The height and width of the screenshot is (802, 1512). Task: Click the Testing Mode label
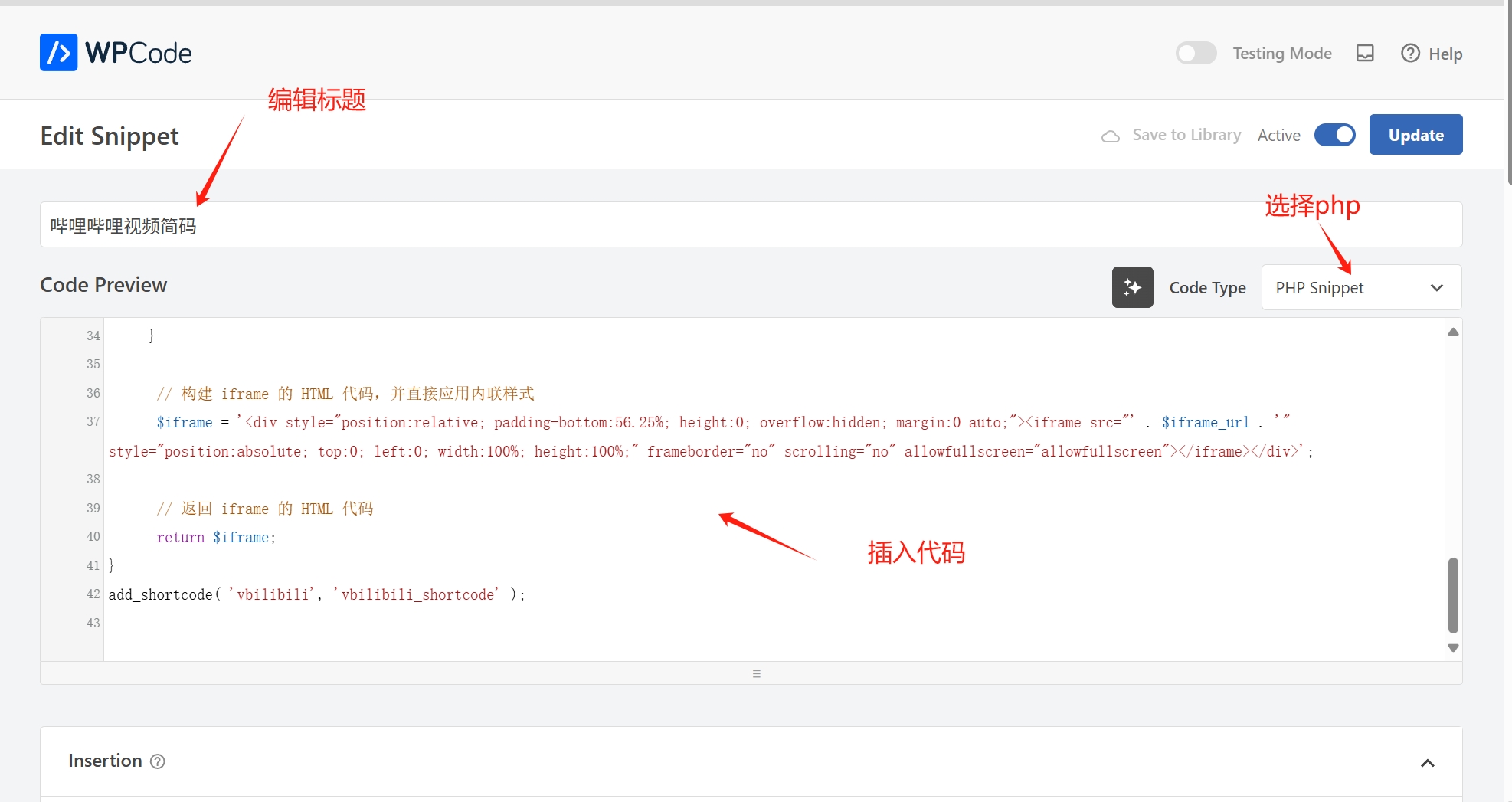1281,54
